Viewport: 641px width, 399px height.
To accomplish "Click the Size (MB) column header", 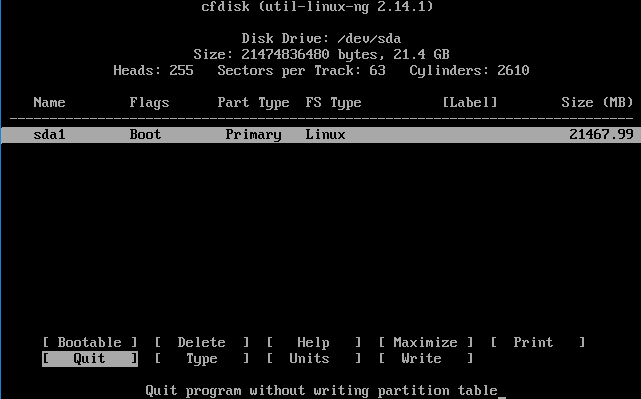I will pyautogui.click(x=597, y=102).
